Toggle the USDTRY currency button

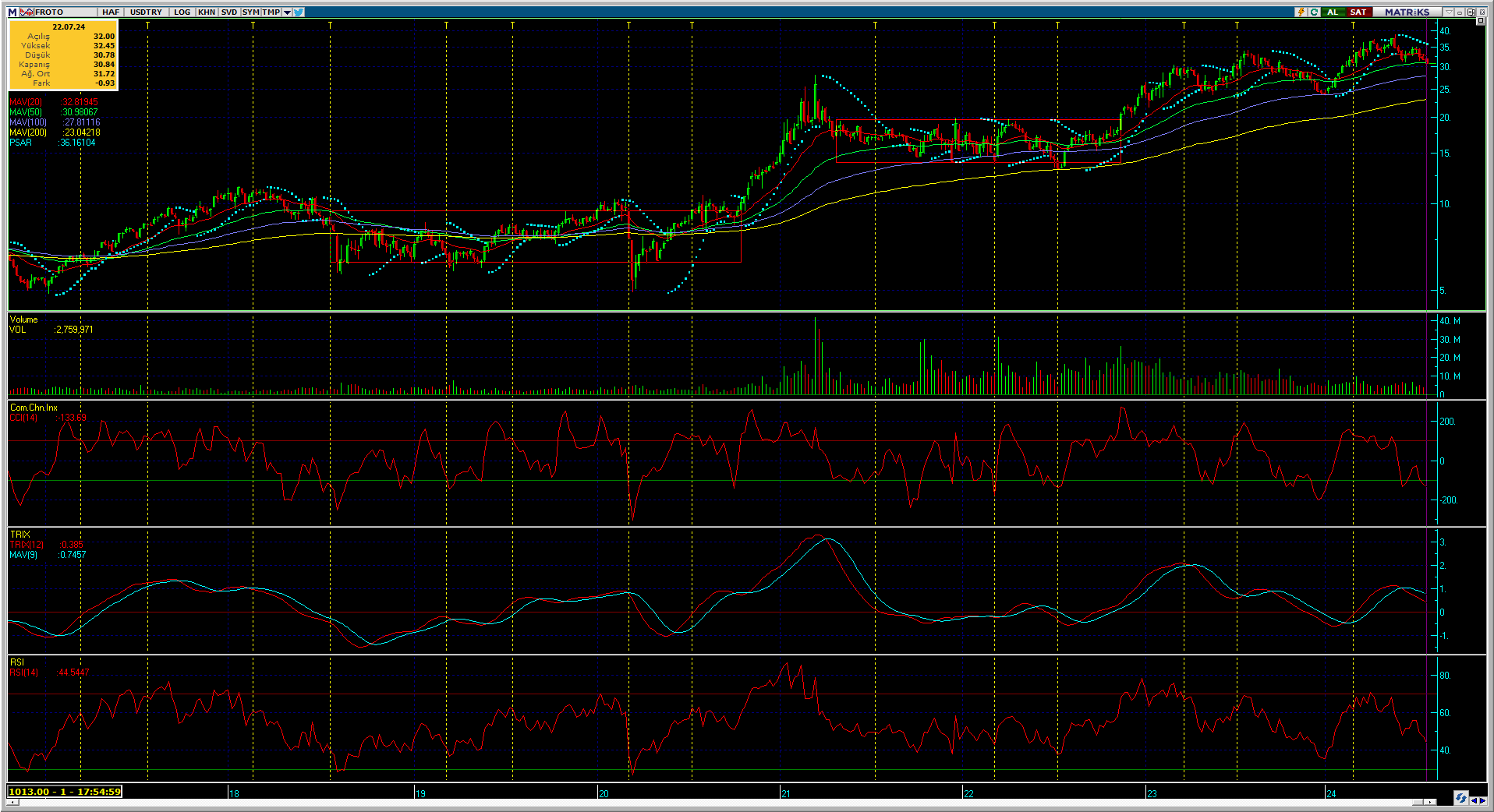pos(146,12)
